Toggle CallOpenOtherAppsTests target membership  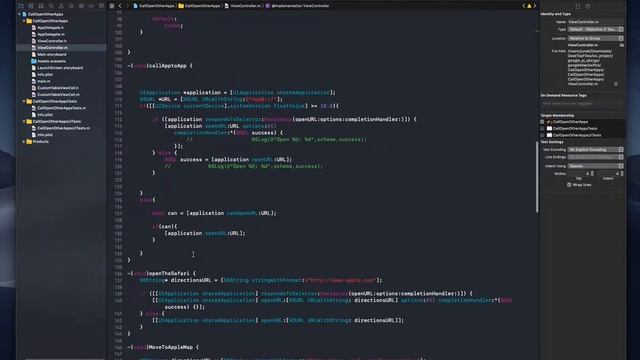(542, 128)
